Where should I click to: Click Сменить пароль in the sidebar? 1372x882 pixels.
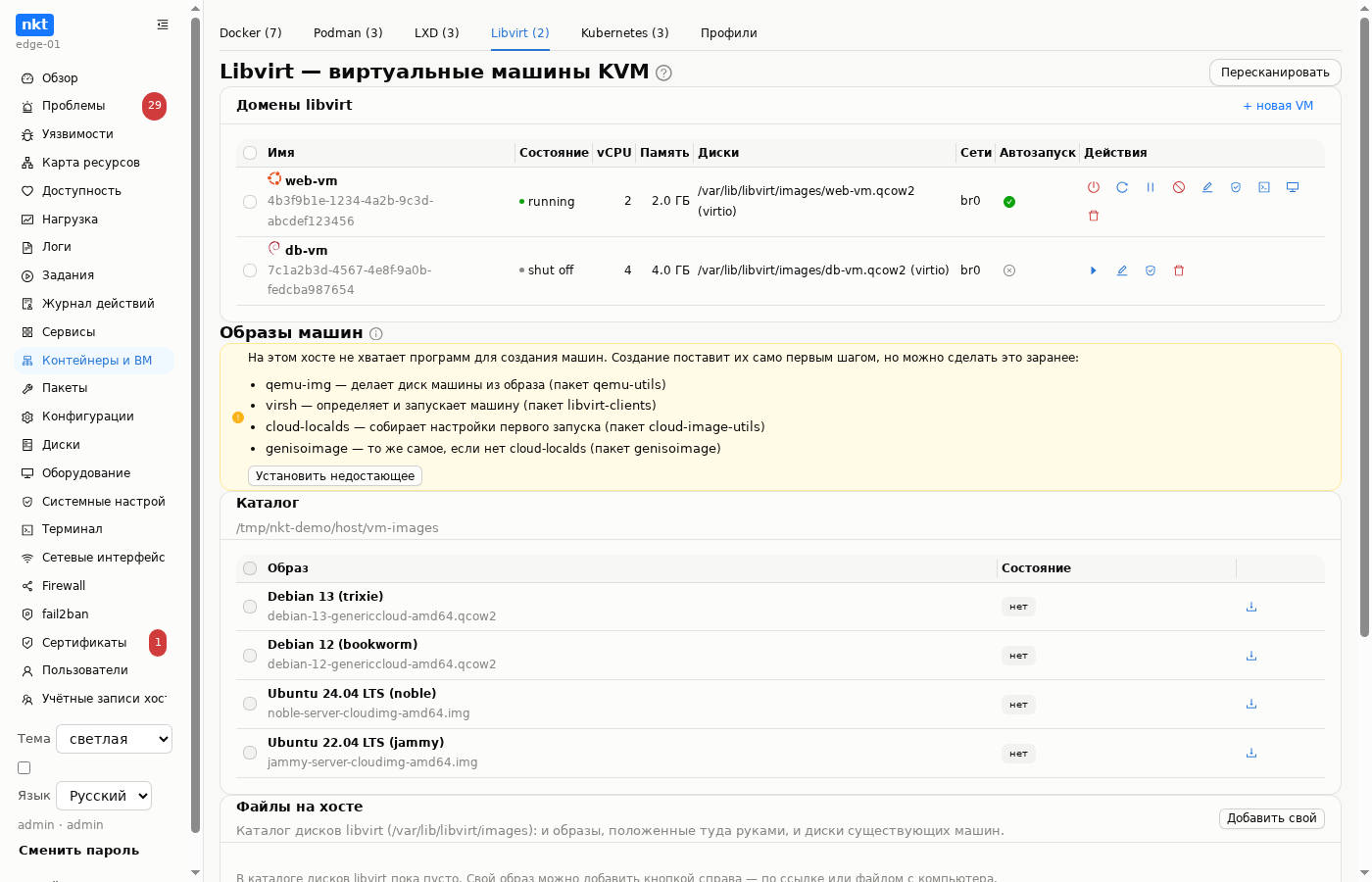click(x=78, y=851)
